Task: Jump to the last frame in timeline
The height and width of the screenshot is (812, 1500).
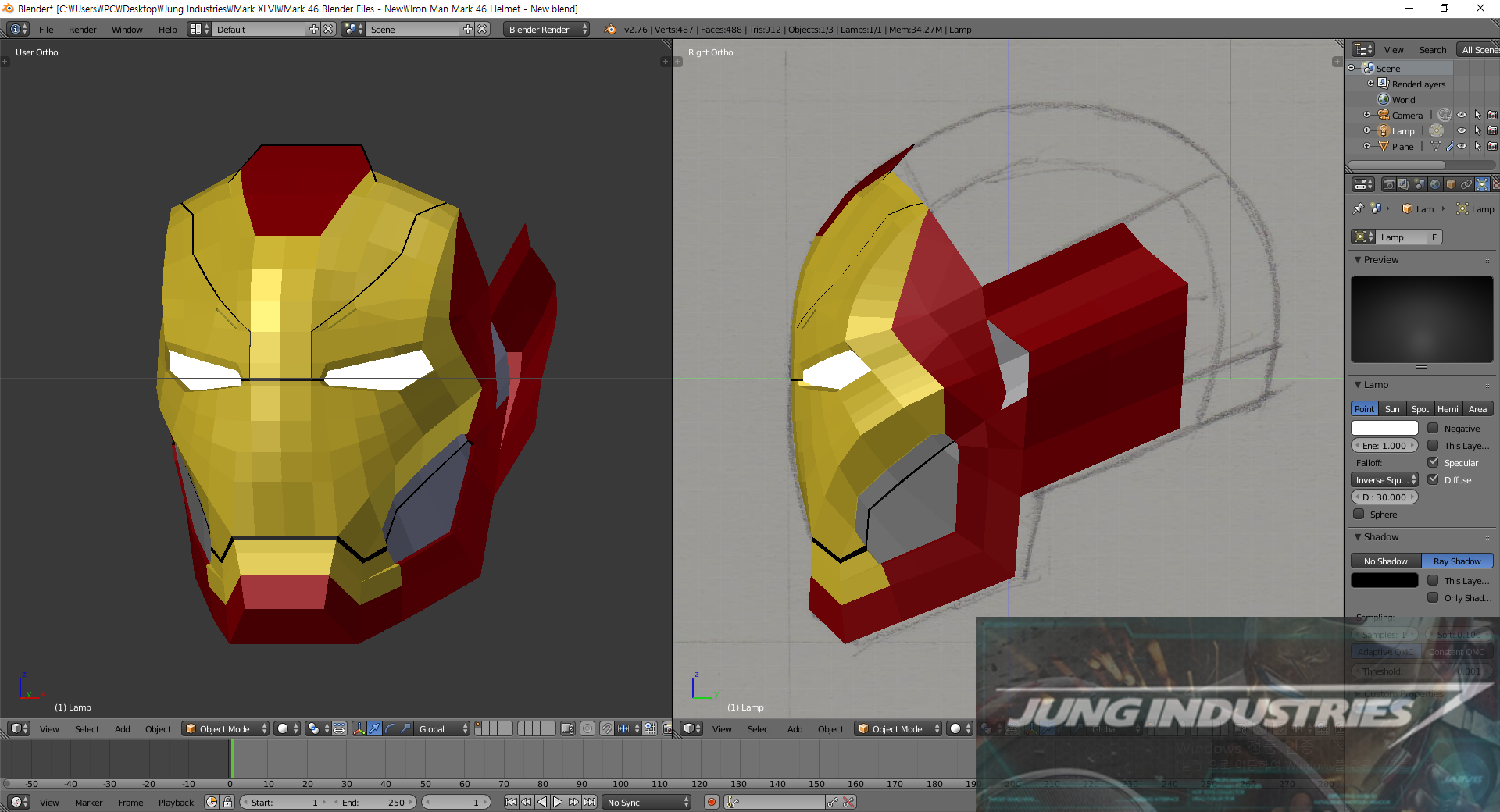Action: coord(589,802)
